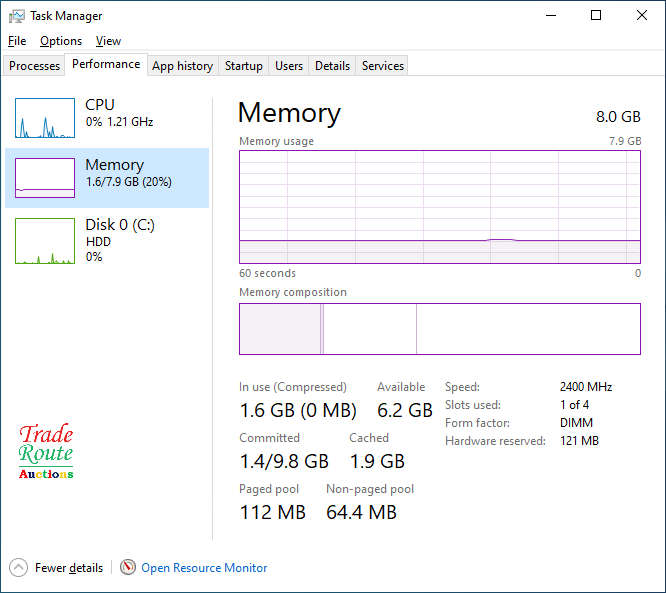Show the Details tab
The width and height of the screenshot is (666, 593).
point(332,66)
